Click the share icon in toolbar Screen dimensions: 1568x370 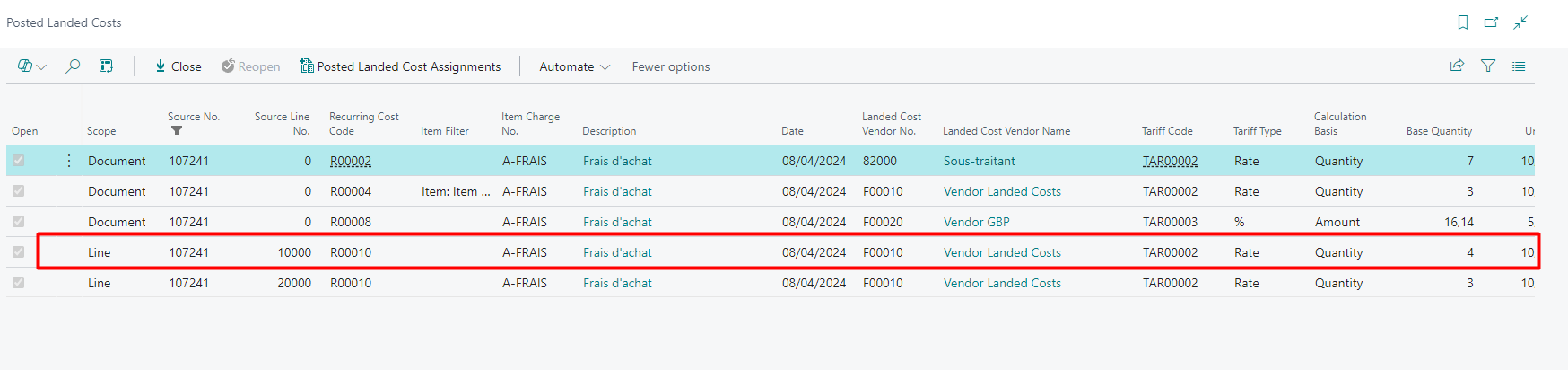click(x=1457, y=66)
